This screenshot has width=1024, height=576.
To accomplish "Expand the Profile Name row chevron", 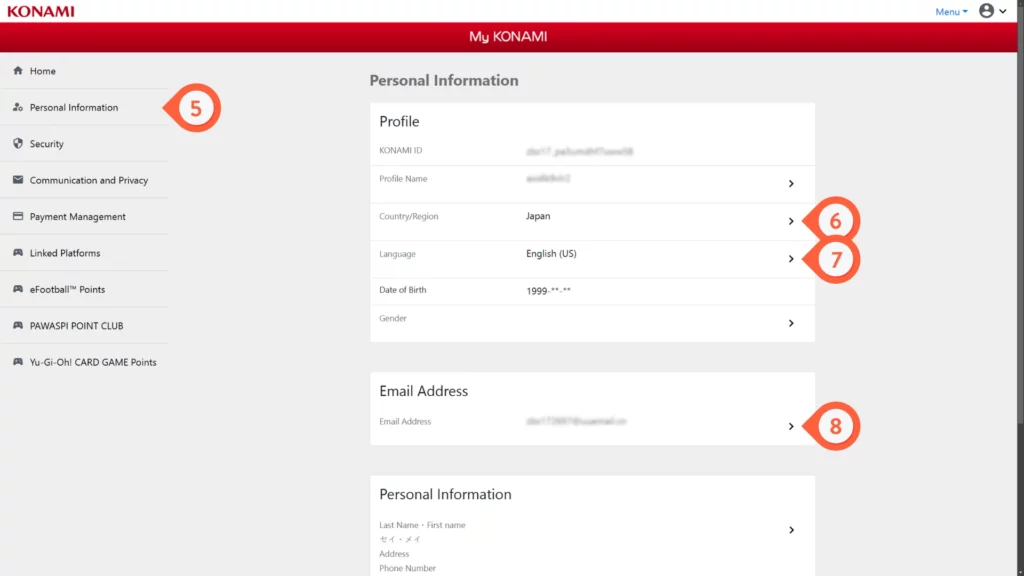I will 791,184.
